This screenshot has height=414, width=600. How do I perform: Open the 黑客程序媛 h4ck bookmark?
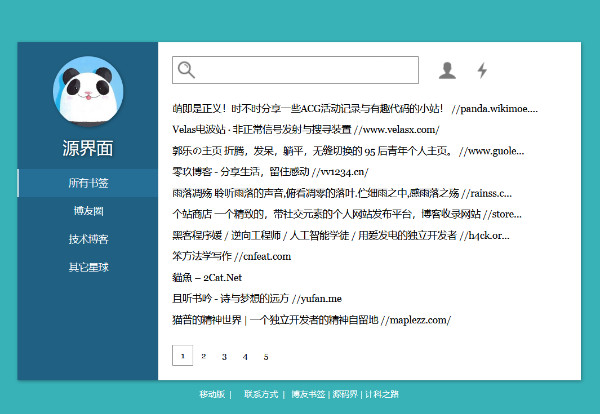point(341,235)
